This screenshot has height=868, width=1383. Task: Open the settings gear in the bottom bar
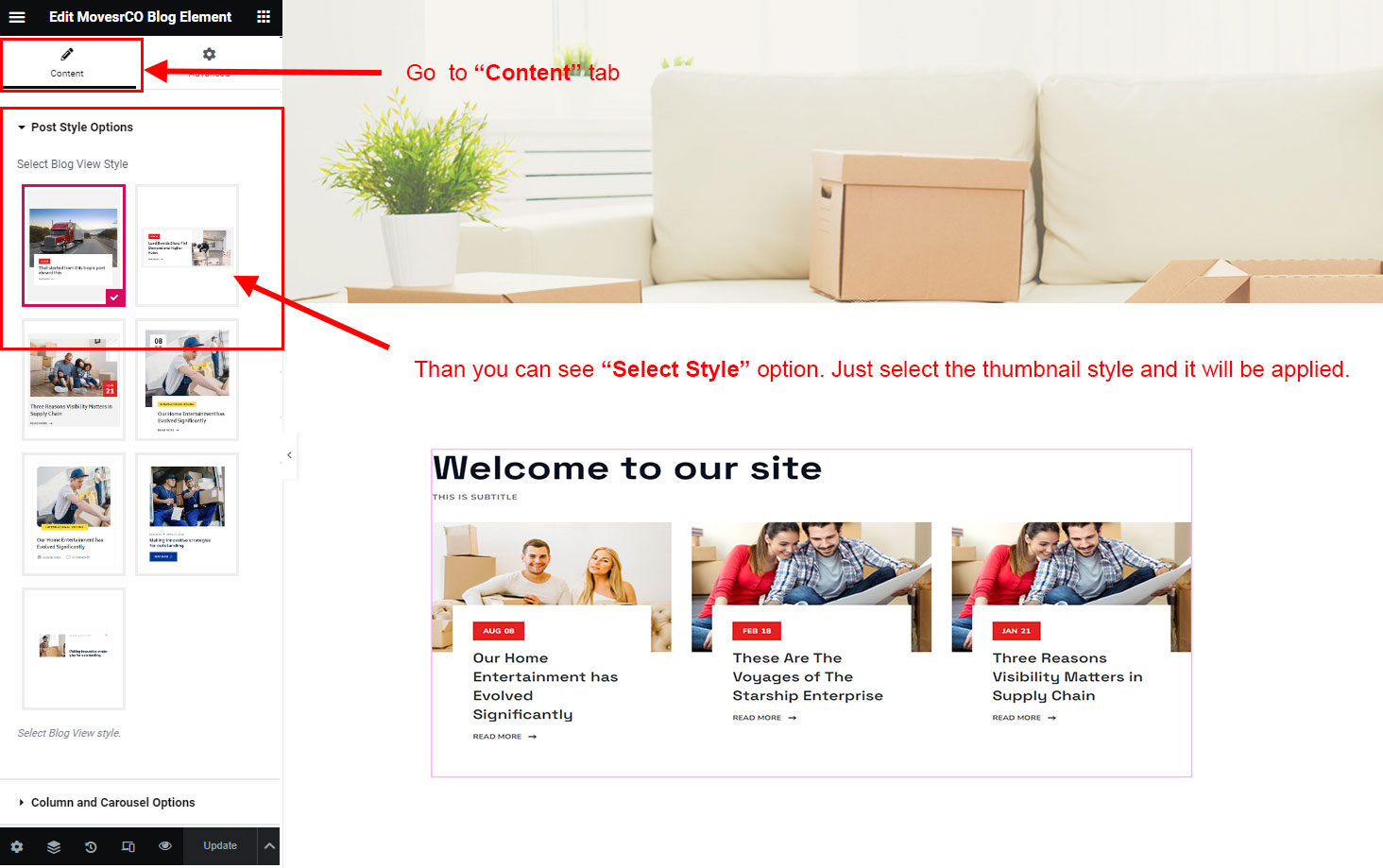pos(17,846)
